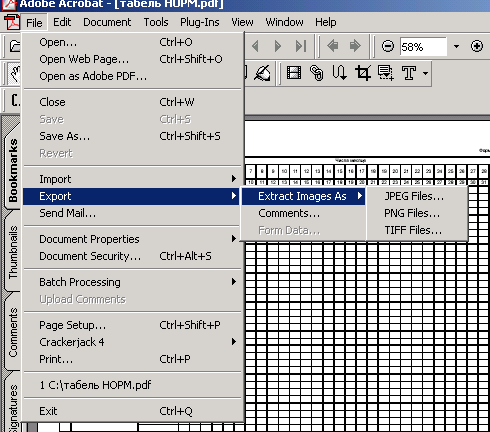Screen dimensions: 490x432
Task: Choose Page Setup... entry
Action: (x=131, y=325)
